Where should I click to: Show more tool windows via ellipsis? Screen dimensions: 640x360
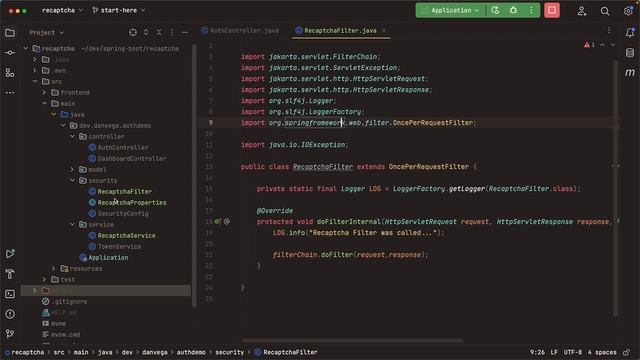click(10, 93)
